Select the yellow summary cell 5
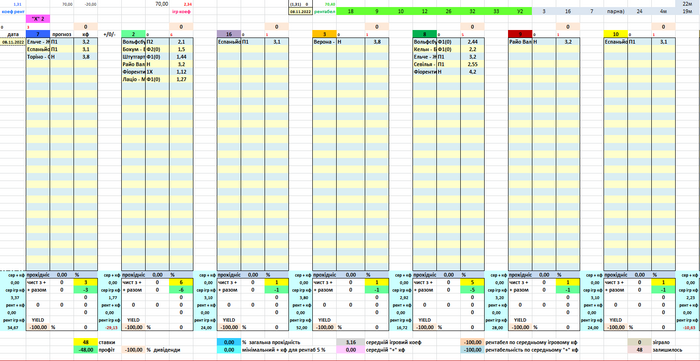This screenshot has height=361, width=700. tap(472, 282)
